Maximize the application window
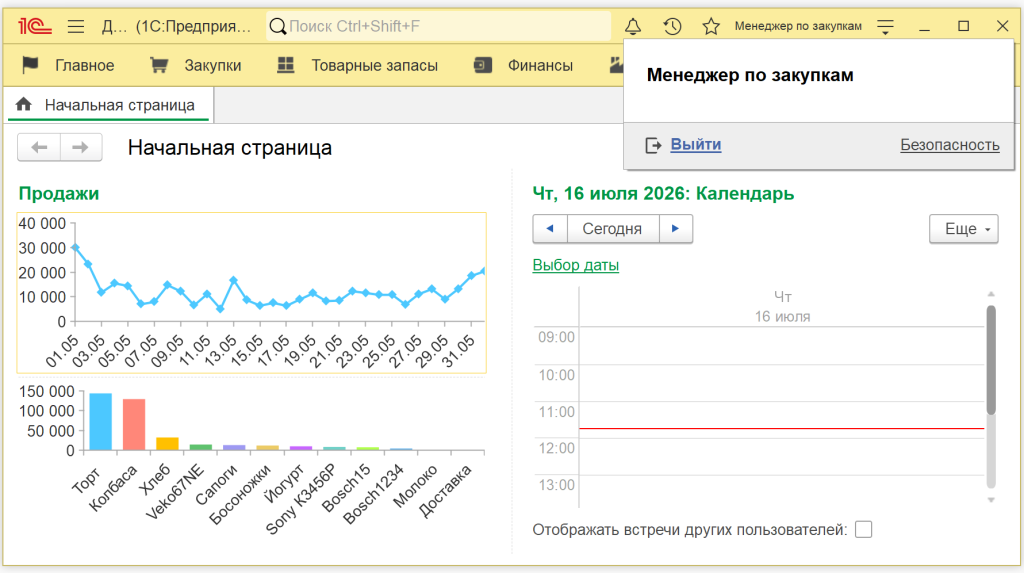 click(963, 26)
